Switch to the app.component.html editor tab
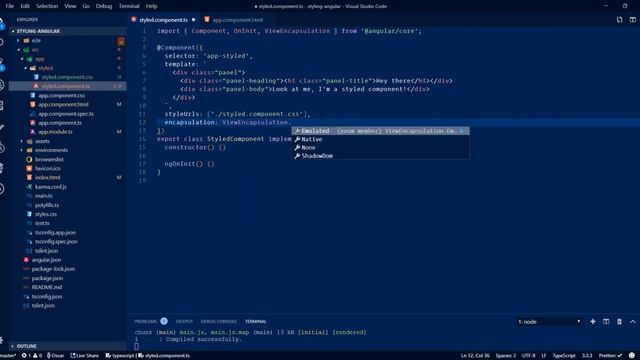This screenshot has height=360, width=640. pyautogui.click(x=238, y=20)
